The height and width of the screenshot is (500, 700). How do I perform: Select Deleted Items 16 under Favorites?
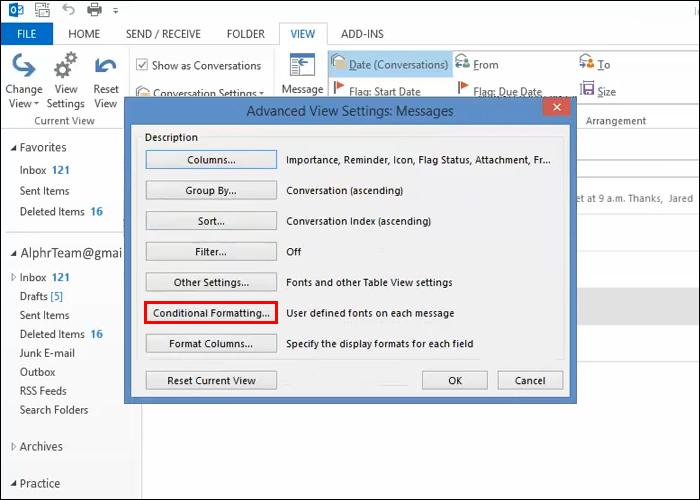tap(61, 212)
